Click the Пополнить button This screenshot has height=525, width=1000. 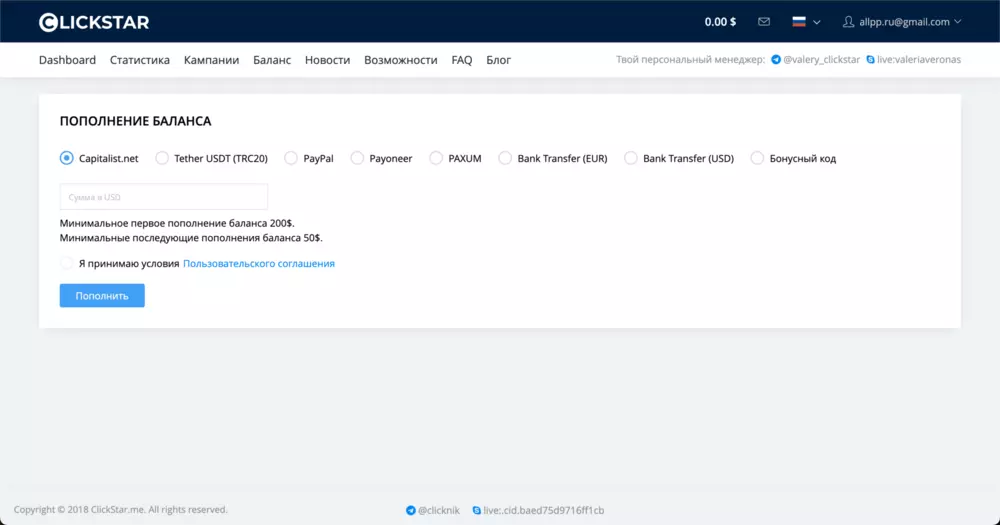coord(102,295)
